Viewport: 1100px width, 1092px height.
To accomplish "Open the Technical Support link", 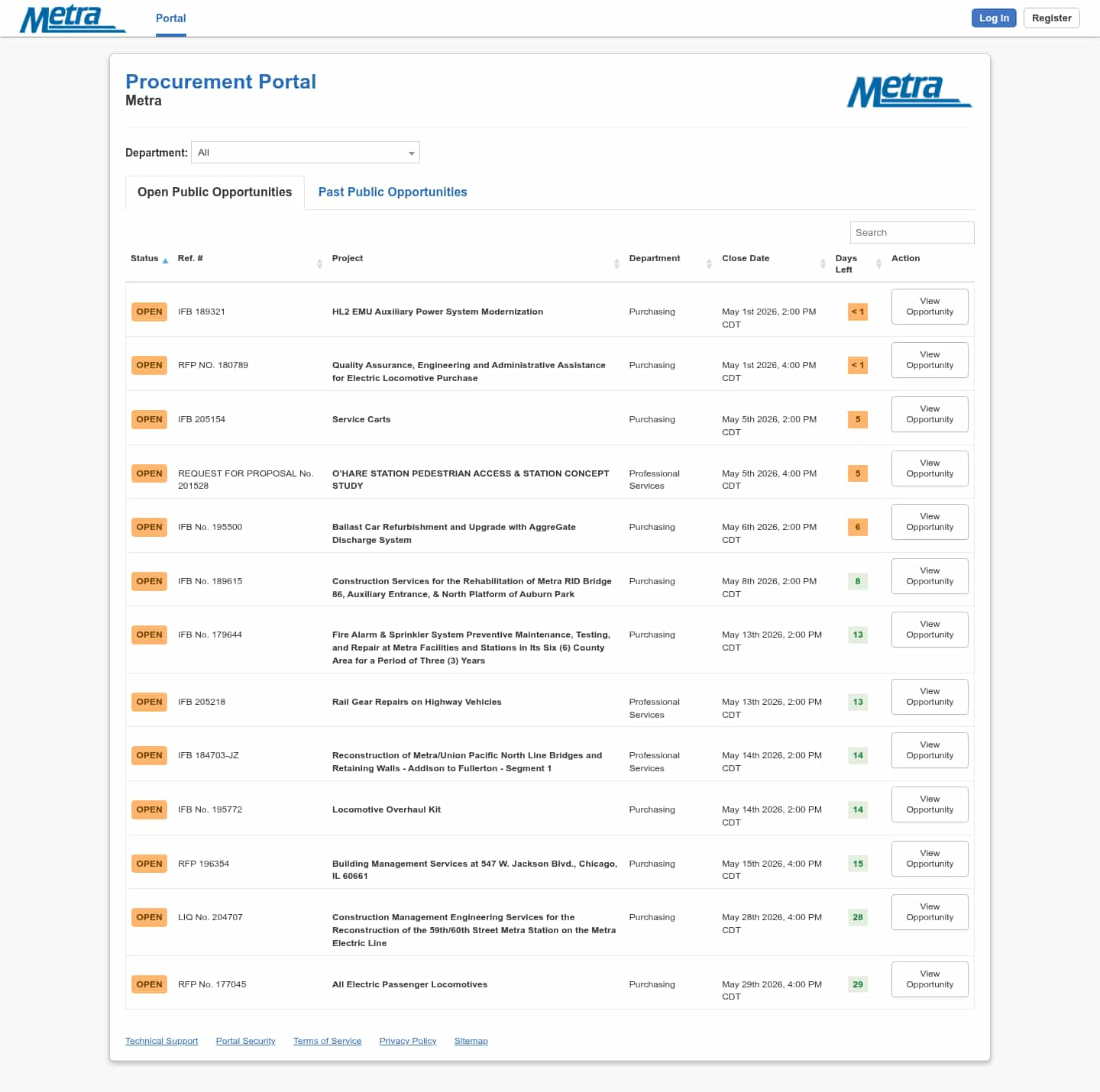I will pos(161,1042).
